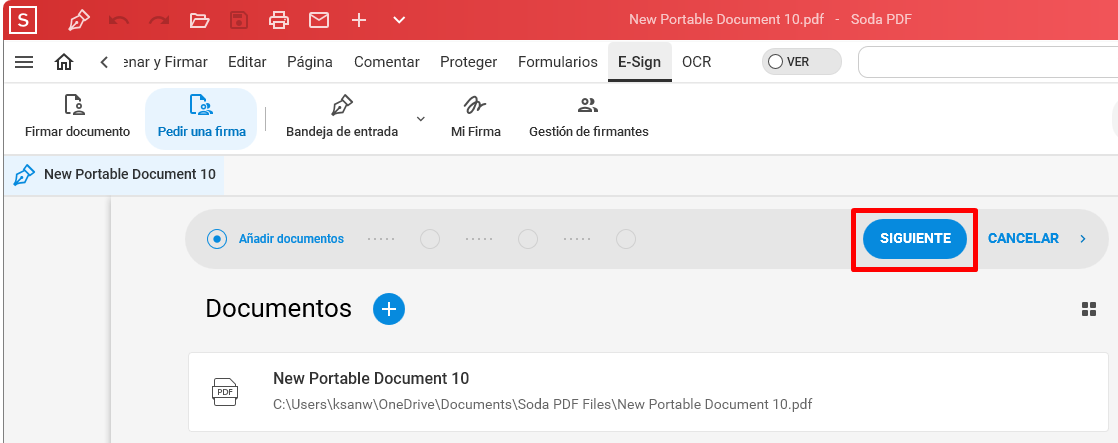Image resolution: width=1118 pixels, height=443 pixels.
Task: Open the OCR tab
Action: 697,62
